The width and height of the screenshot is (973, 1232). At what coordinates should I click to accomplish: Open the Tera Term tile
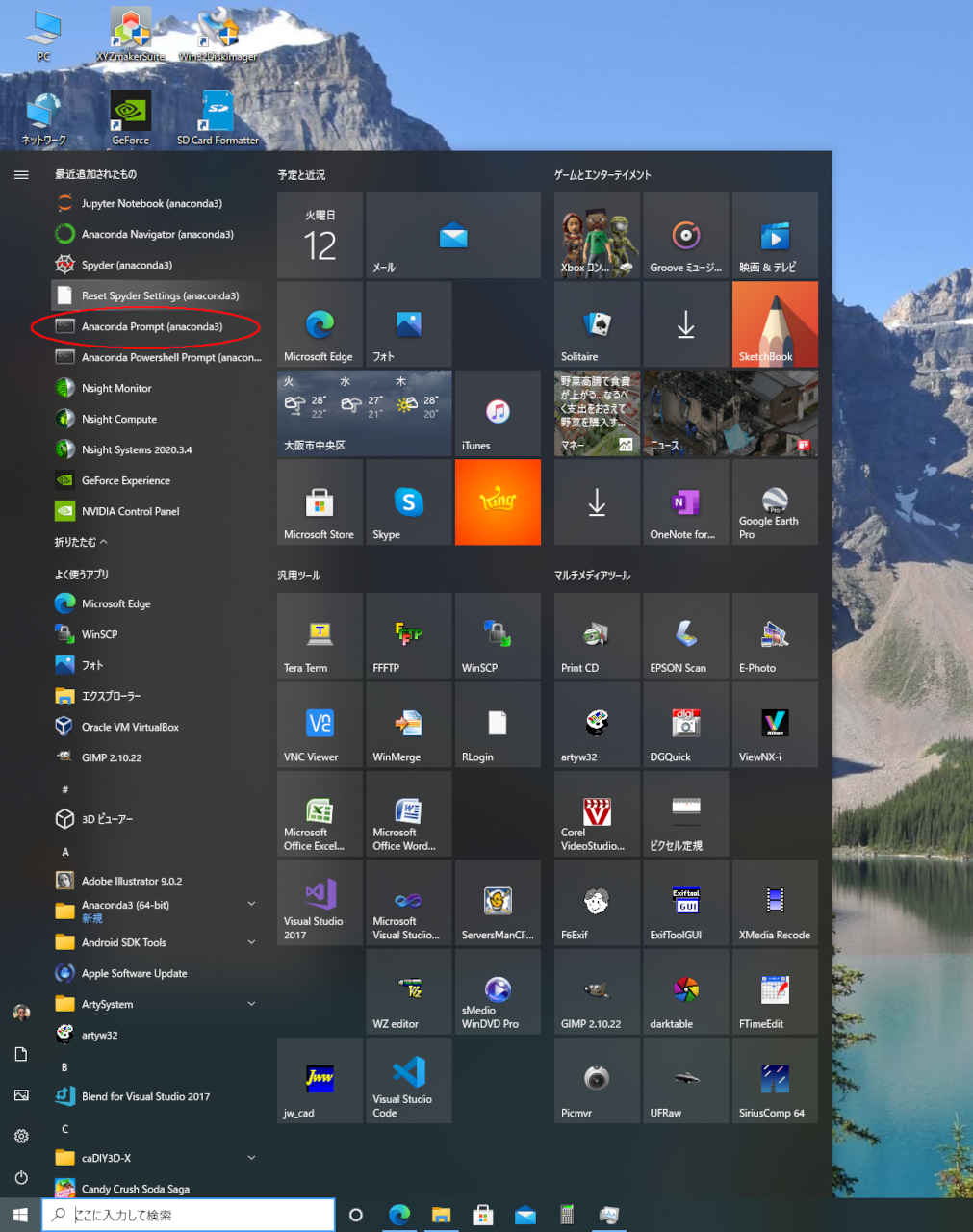click(320, 635)
